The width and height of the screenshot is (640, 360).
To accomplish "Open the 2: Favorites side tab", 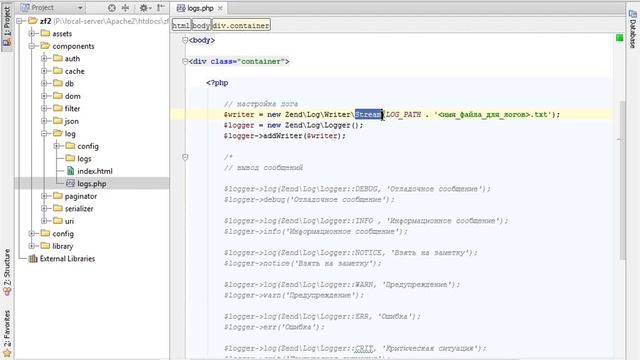I will [x=7, y=333].
